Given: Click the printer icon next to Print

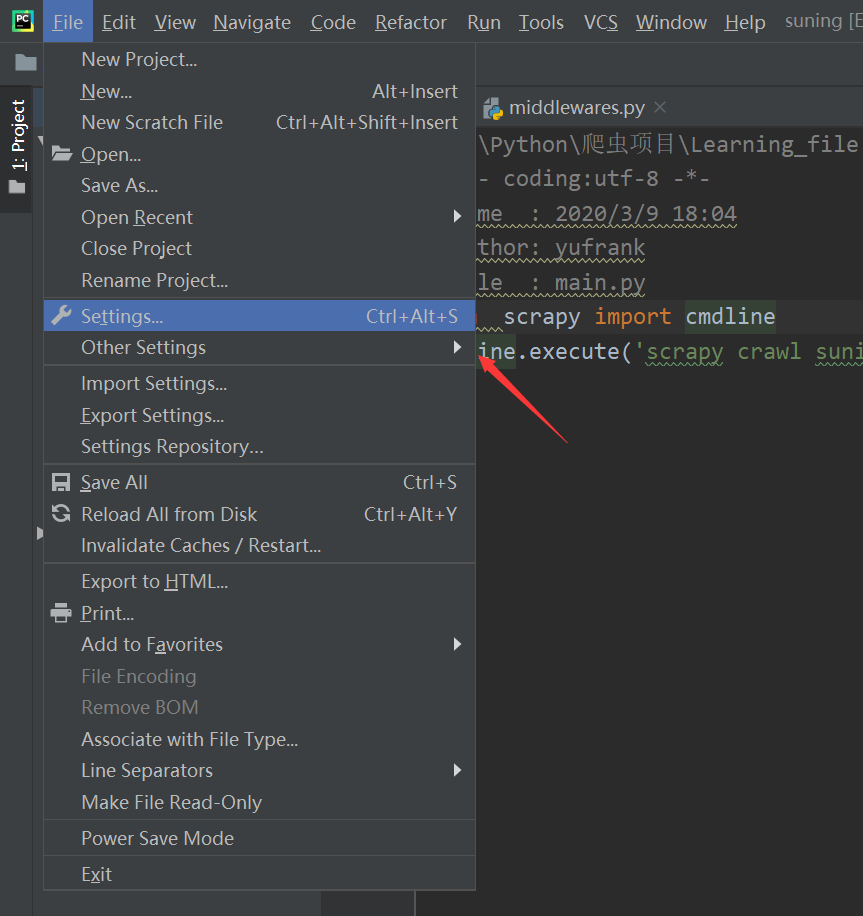Looking at the screenshot, I should coord(61,613).
